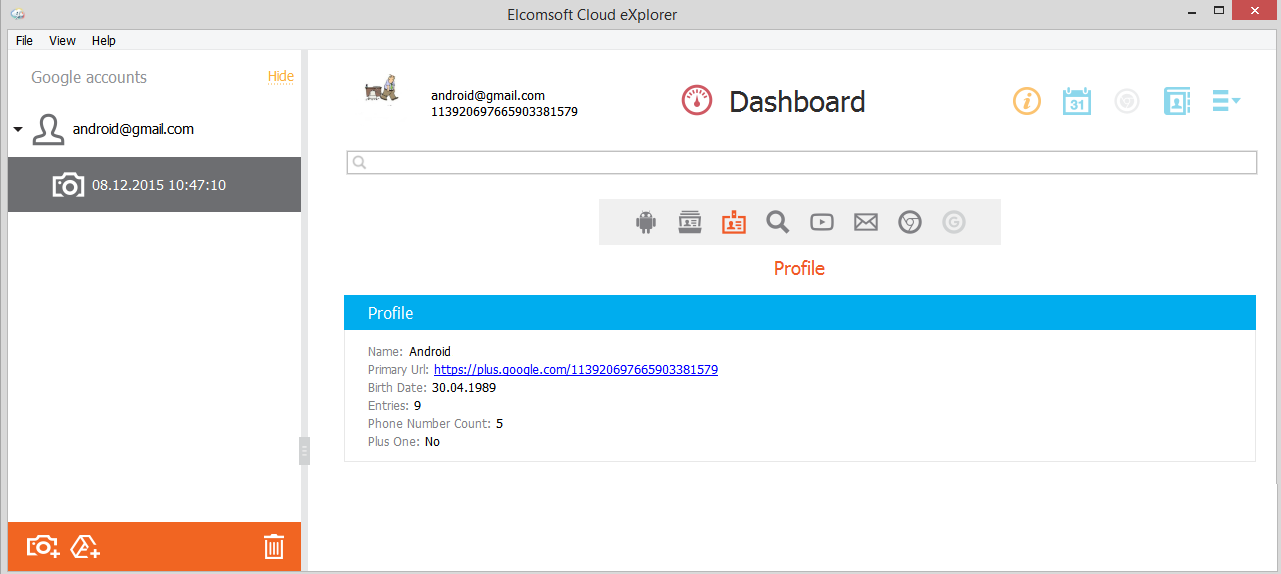Open the Chrome category icon
Image resolution: width=1281 pixels, height=574 pixels.
pos(910,222)
